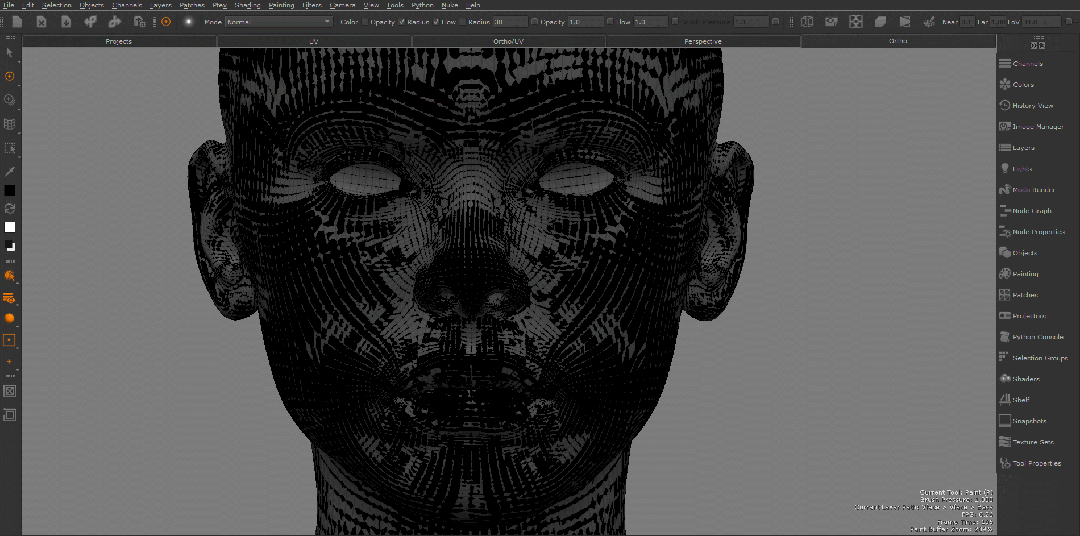Image resolution: width=1080 pixels, height=536 pixels.
Task: Click the four-arrow frame view icon in toolbar
Action: point(855,22)
